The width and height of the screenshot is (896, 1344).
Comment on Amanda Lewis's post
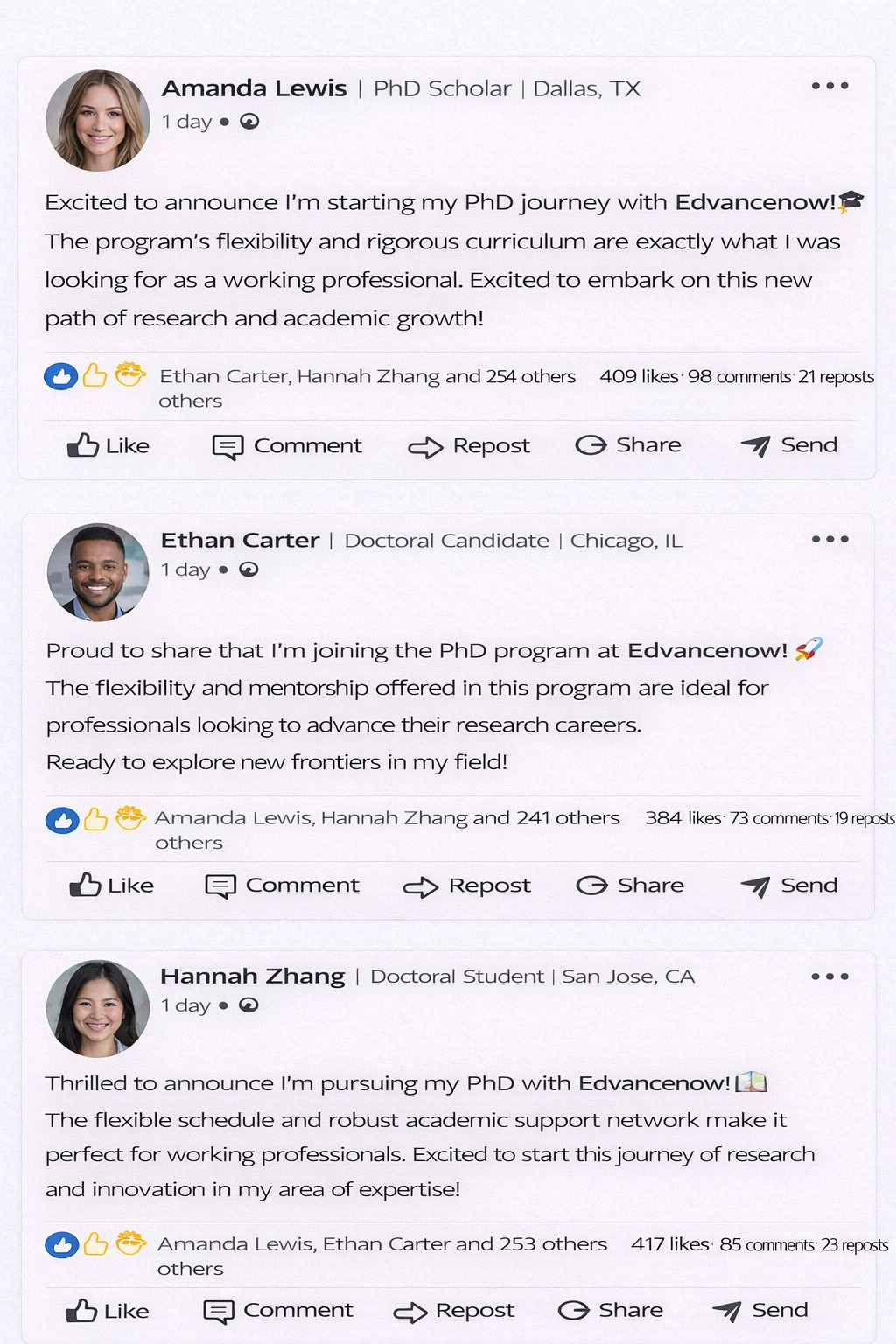click(x=287, y=446)
